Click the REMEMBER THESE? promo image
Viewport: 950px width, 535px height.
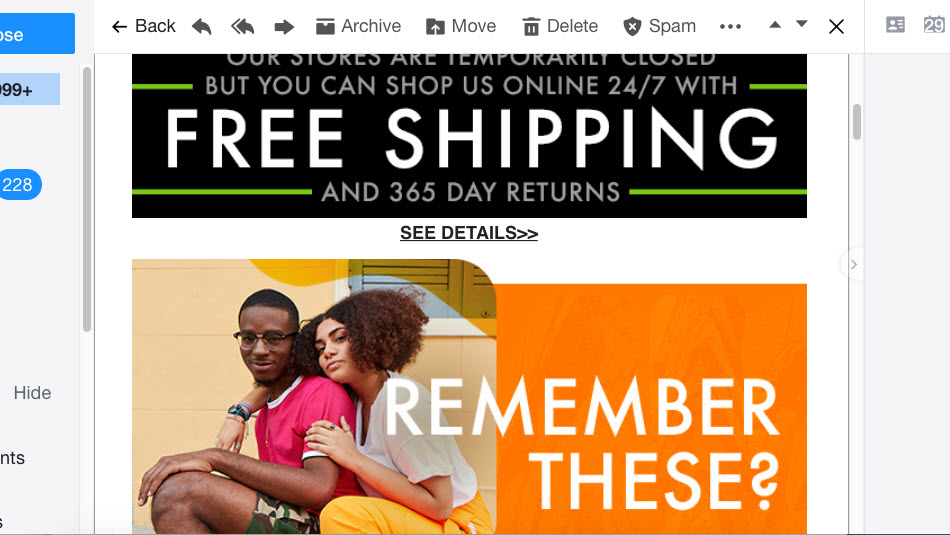tap(469, 397)
